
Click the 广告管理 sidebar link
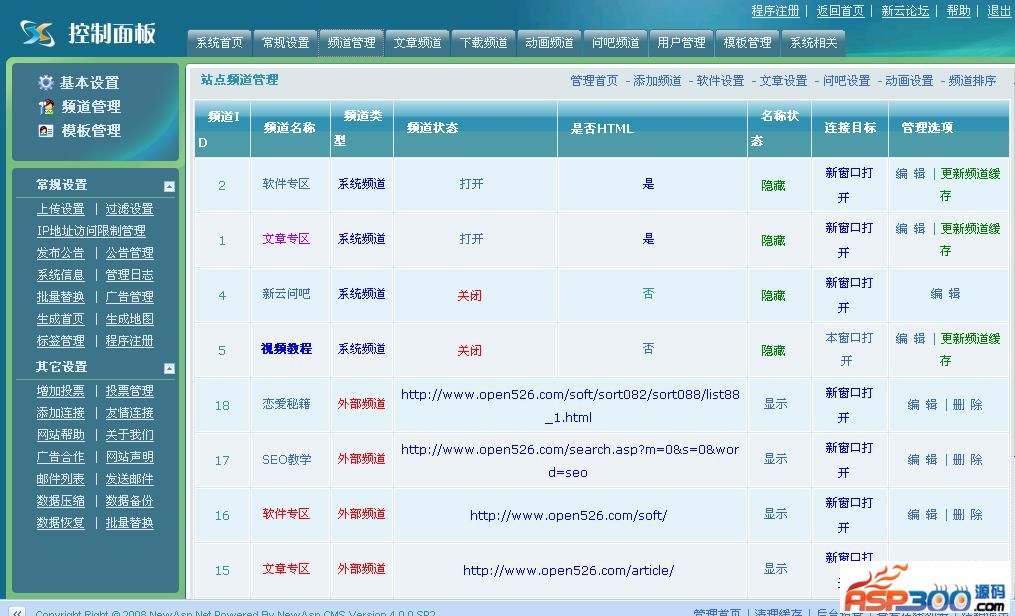[x=129, y=297]
